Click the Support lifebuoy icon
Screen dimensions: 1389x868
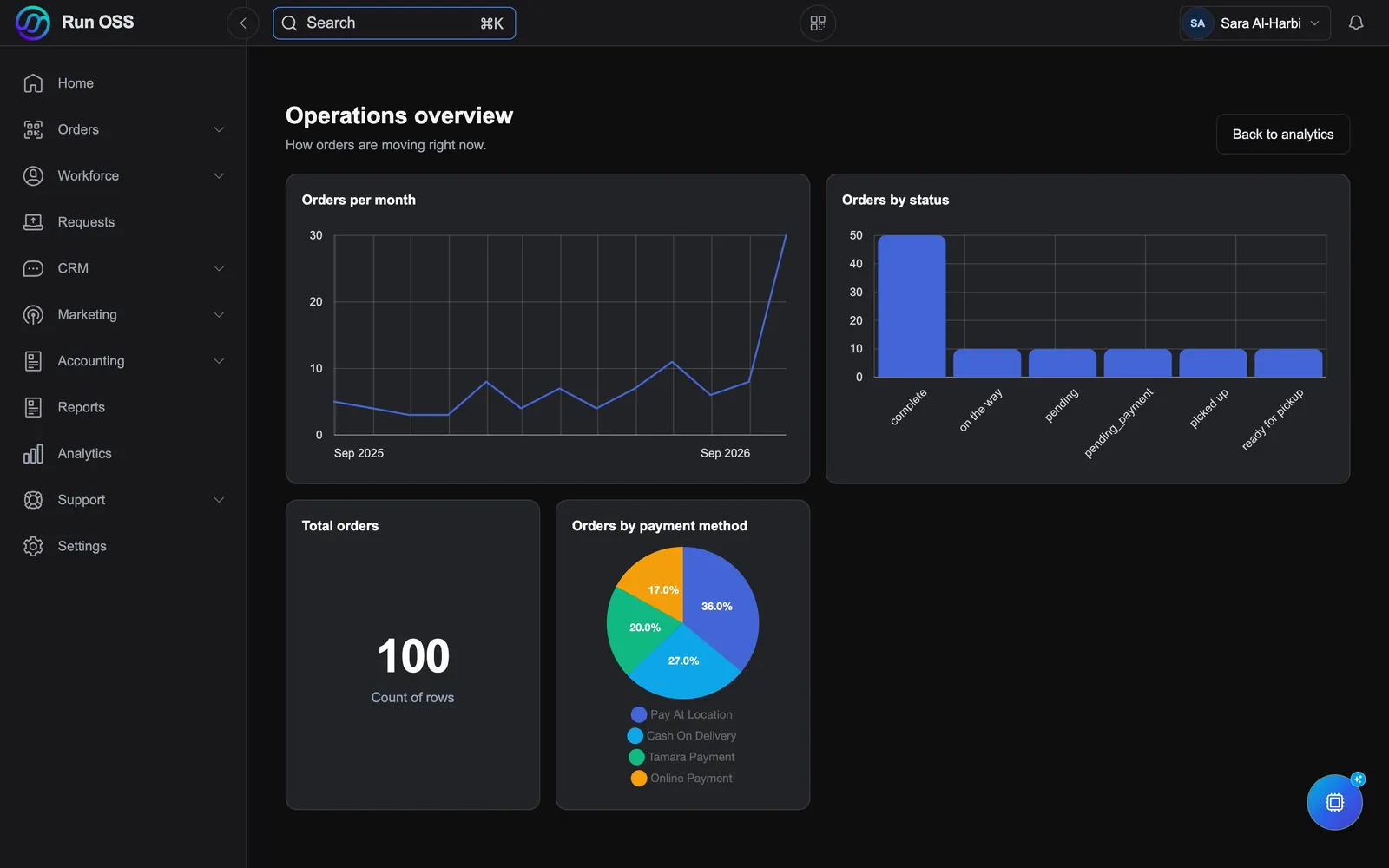pyautogui.click(x=33, y=500)
